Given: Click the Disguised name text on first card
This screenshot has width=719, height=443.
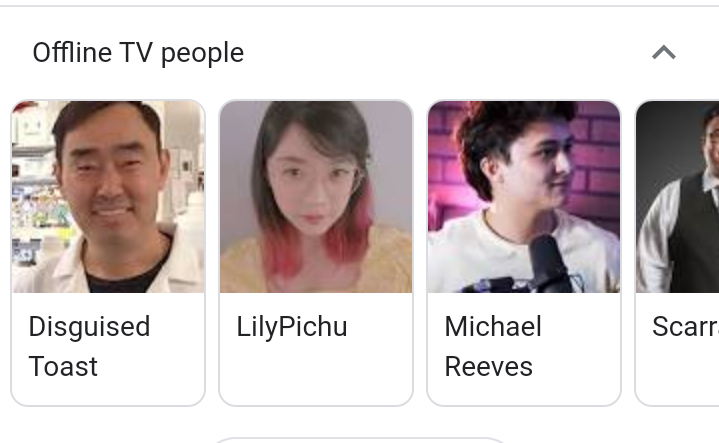Looking at the screenshot, I should [89, 327].
